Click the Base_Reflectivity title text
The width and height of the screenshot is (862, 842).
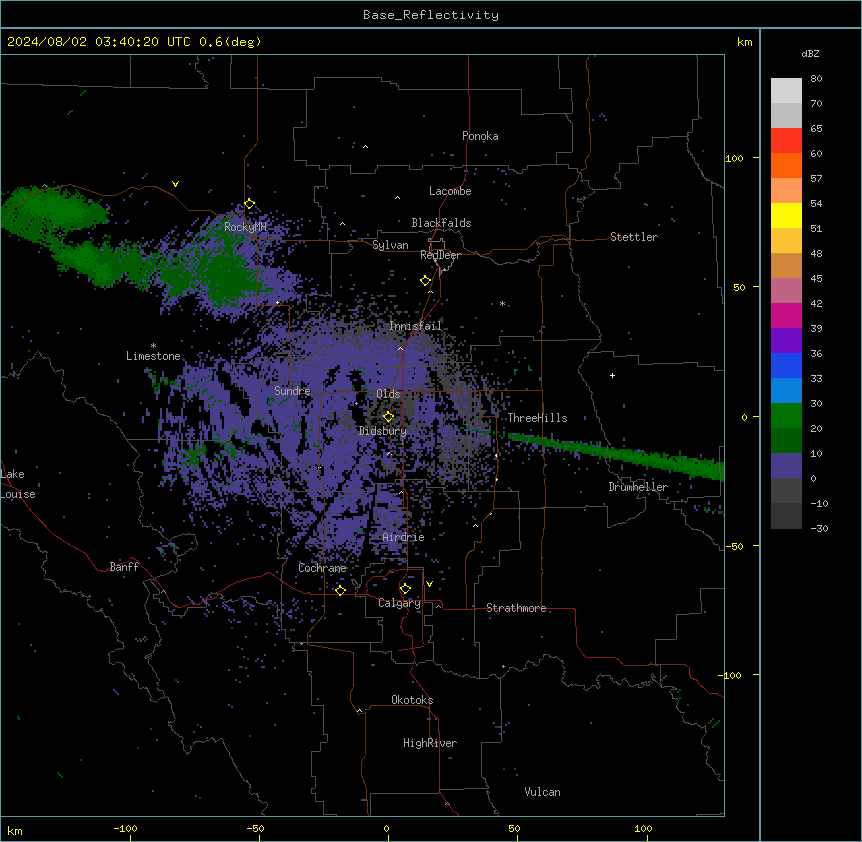(431, 15)
